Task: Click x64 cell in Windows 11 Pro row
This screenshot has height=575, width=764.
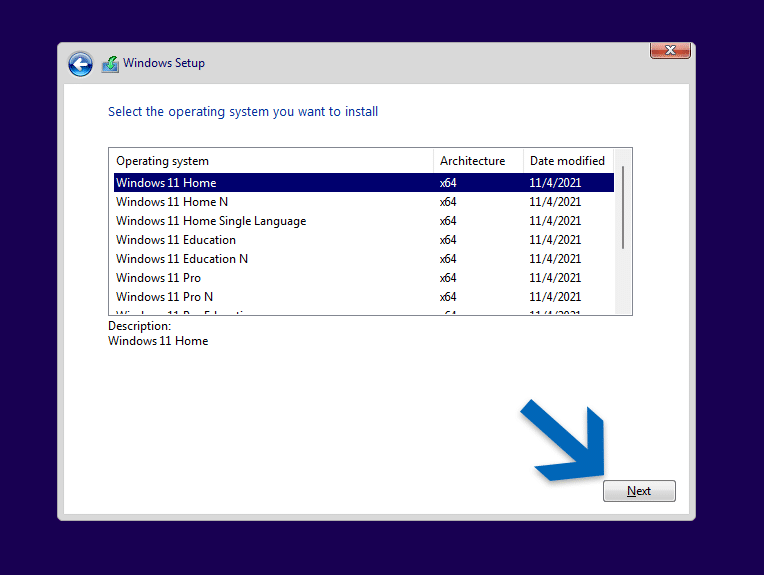Action: (x=448, y=278)
